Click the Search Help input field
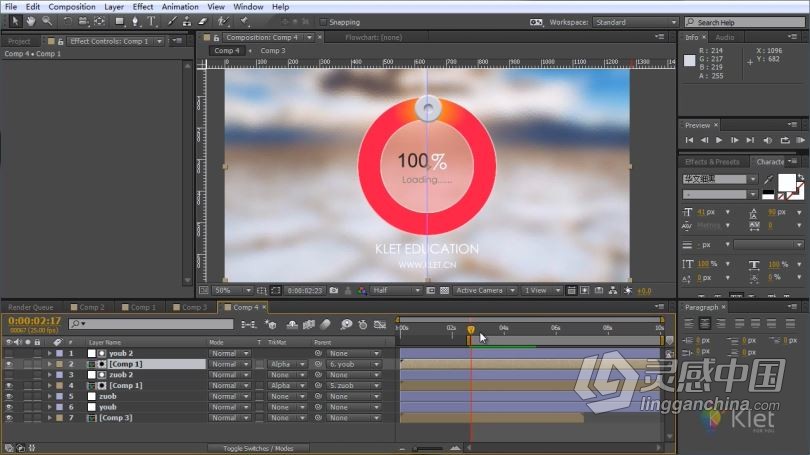Viewport: 810px width, 455px height. pos(745,22)
